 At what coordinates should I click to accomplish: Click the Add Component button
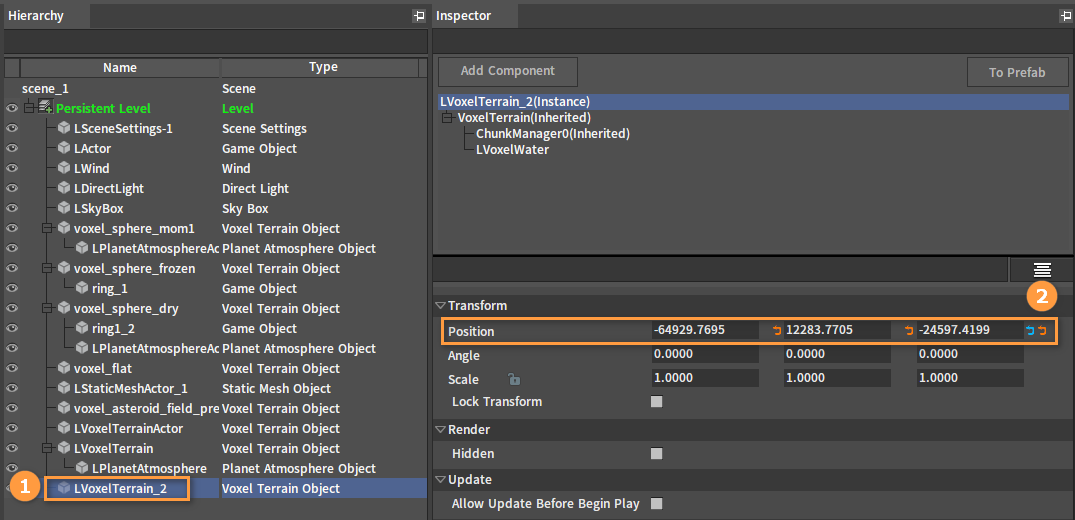coord(508,71)
